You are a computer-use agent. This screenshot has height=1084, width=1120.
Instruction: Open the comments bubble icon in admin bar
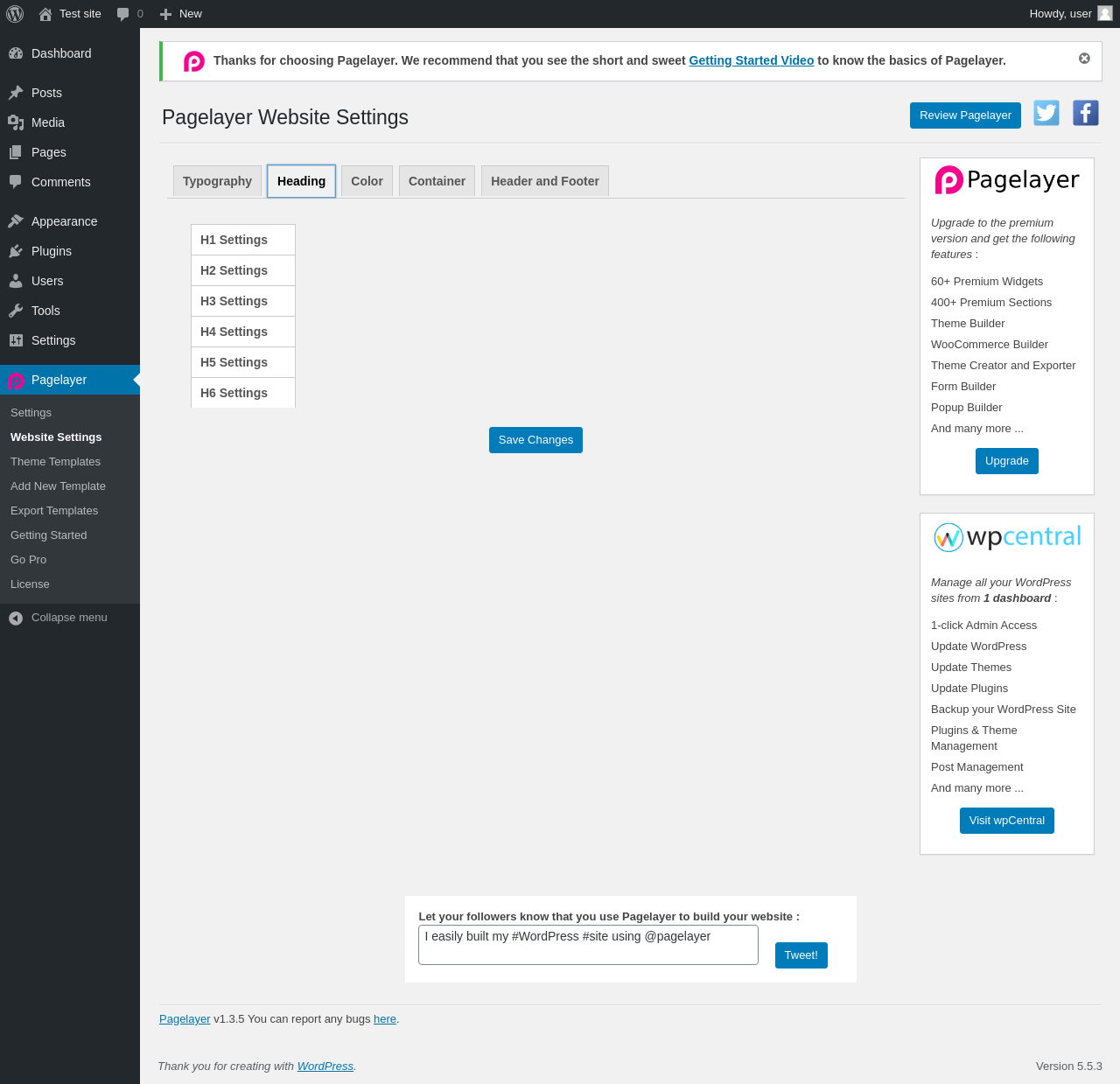click(x=123, y=14)
